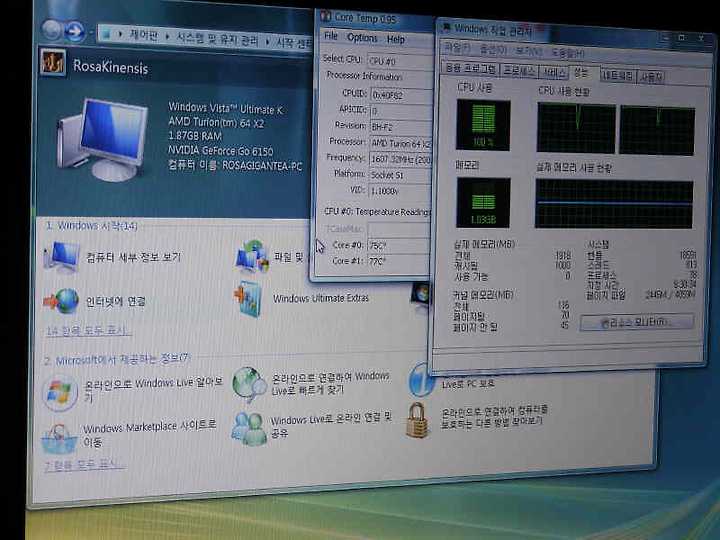The width and height of the screenshot is (720, 540).
Task: Click the CPUID value field
Action: [401, 95]
